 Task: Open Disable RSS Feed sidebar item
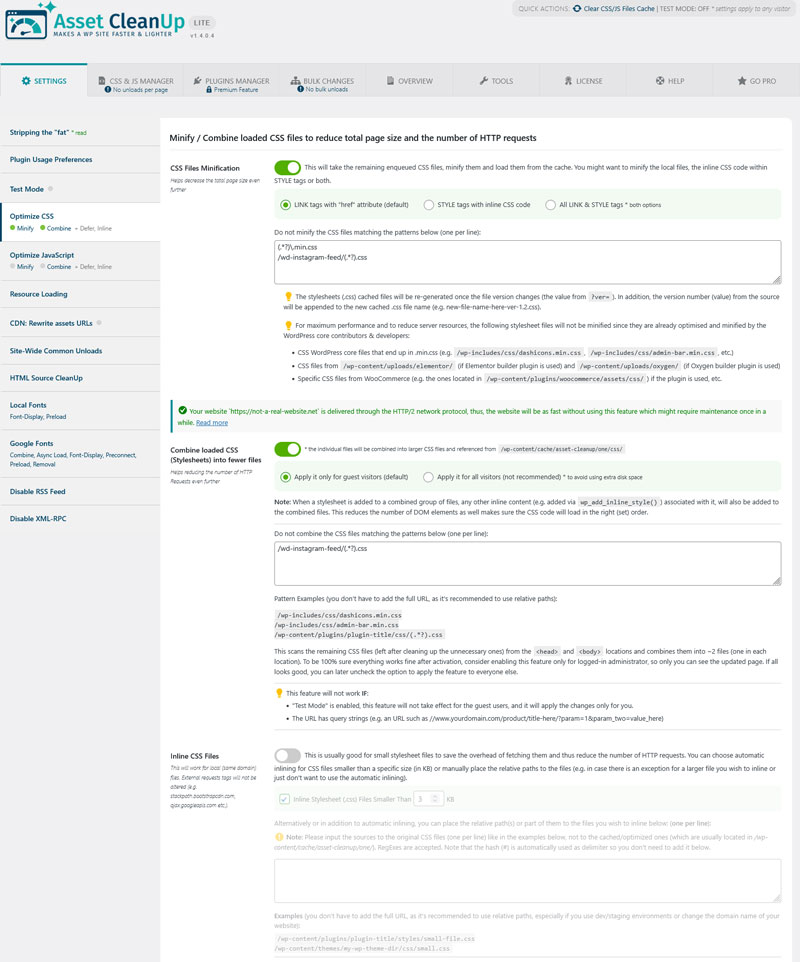click(x=80, y=491)
